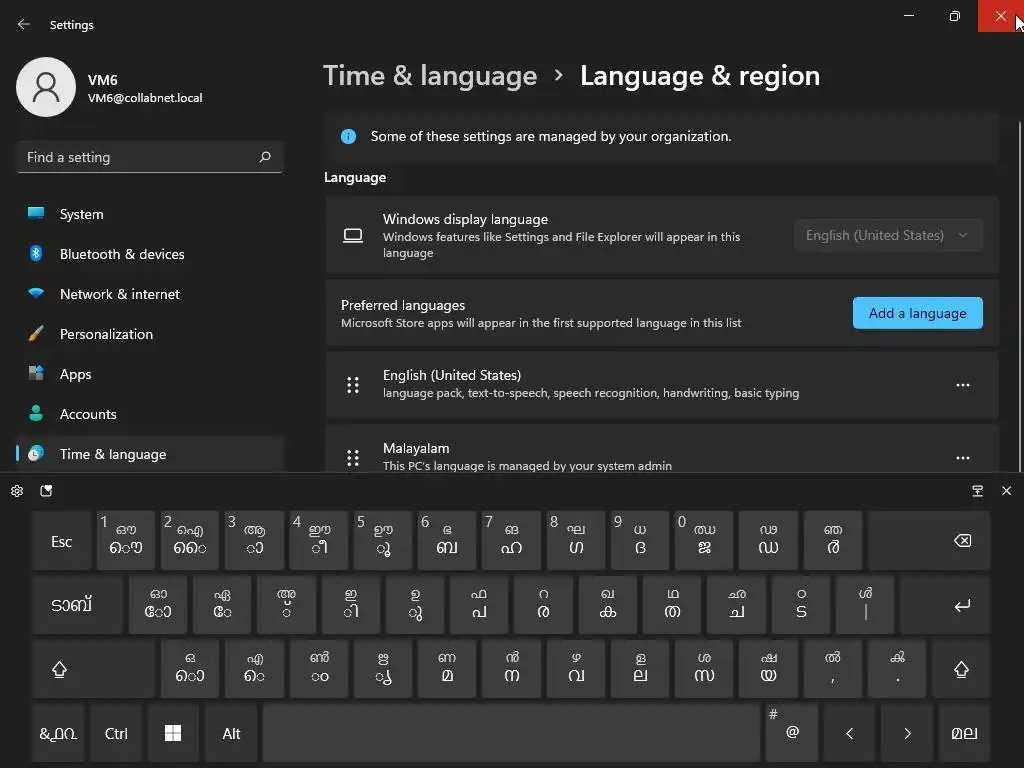Click drag handle for Malayalam
Image resolution: width=1024 pixels, height=768 pixels.
353,458
